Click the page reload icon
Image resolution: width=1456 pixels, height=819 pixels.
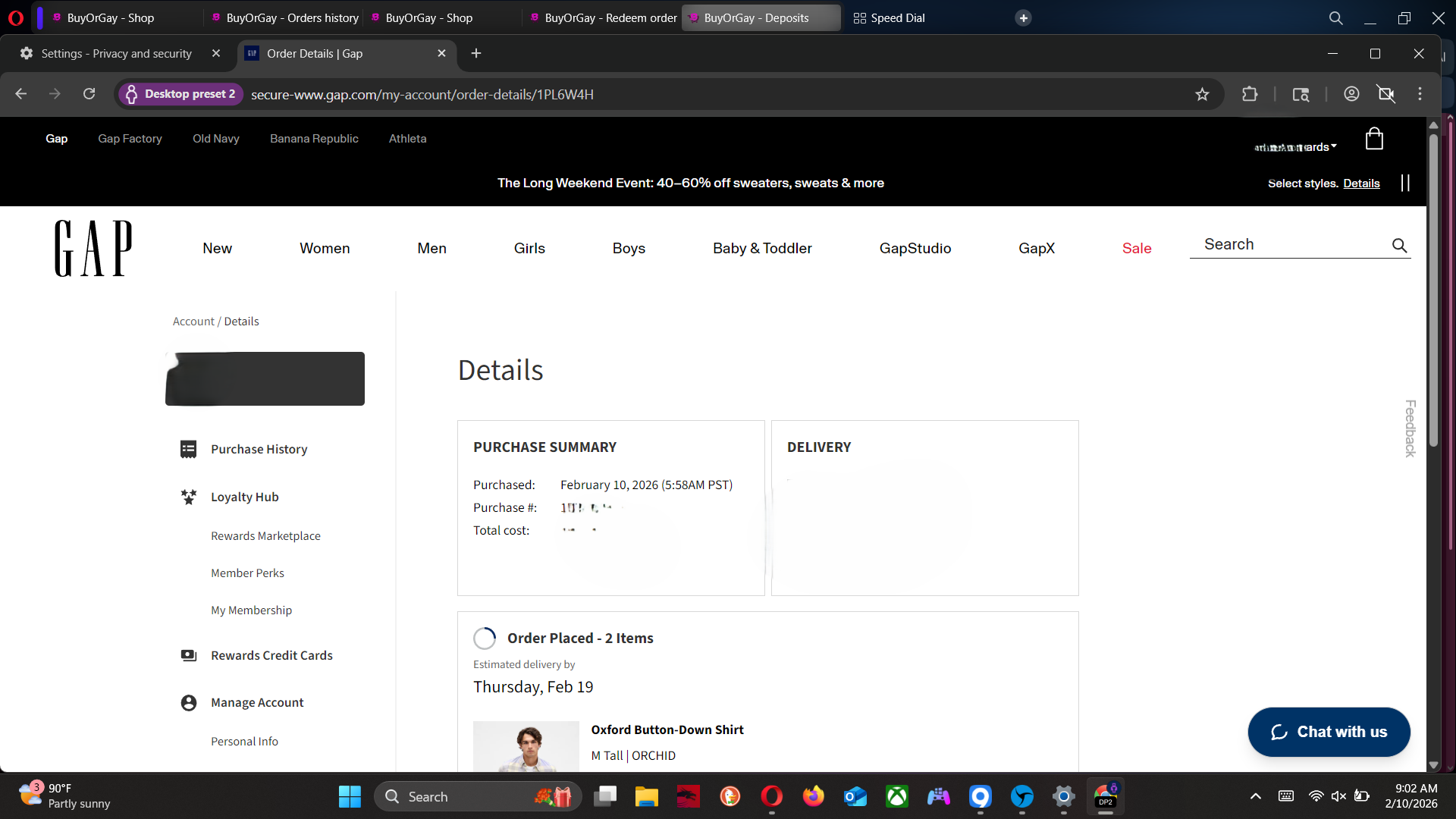click(x=89, y=94)
